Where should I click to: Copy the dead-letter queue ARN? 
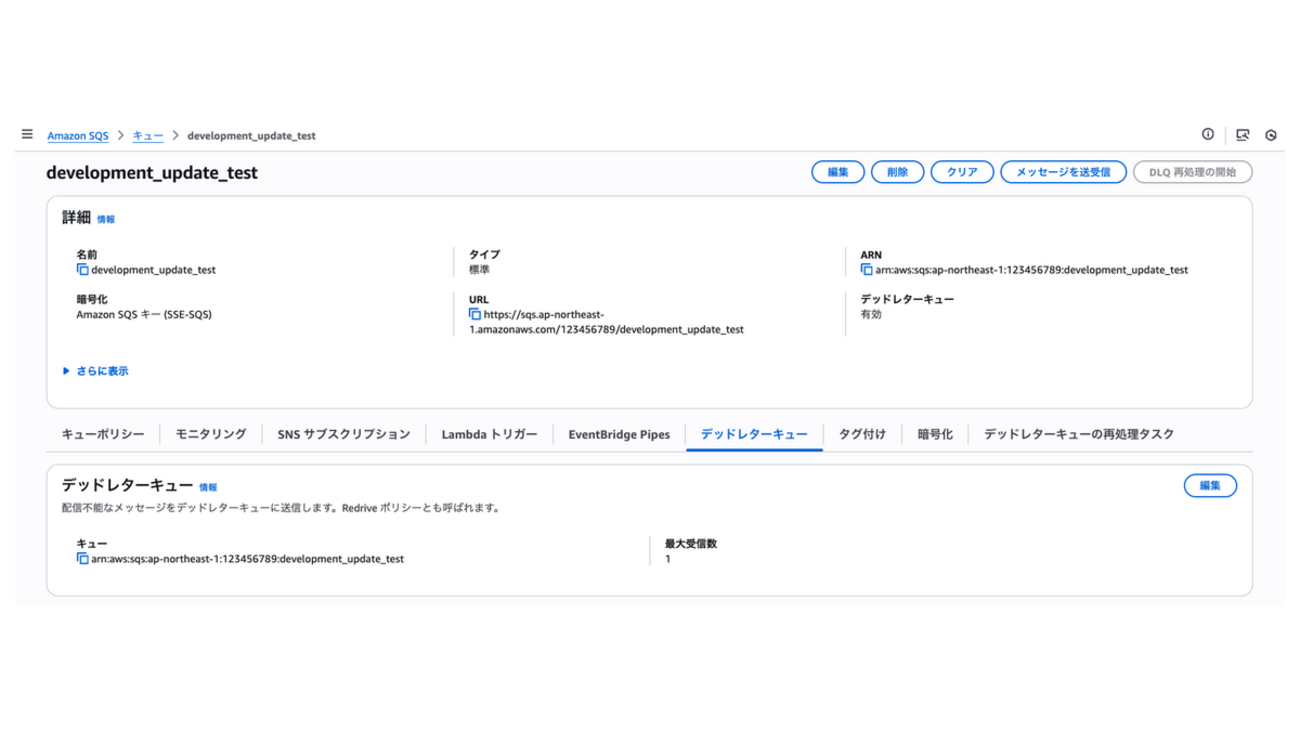82,559
